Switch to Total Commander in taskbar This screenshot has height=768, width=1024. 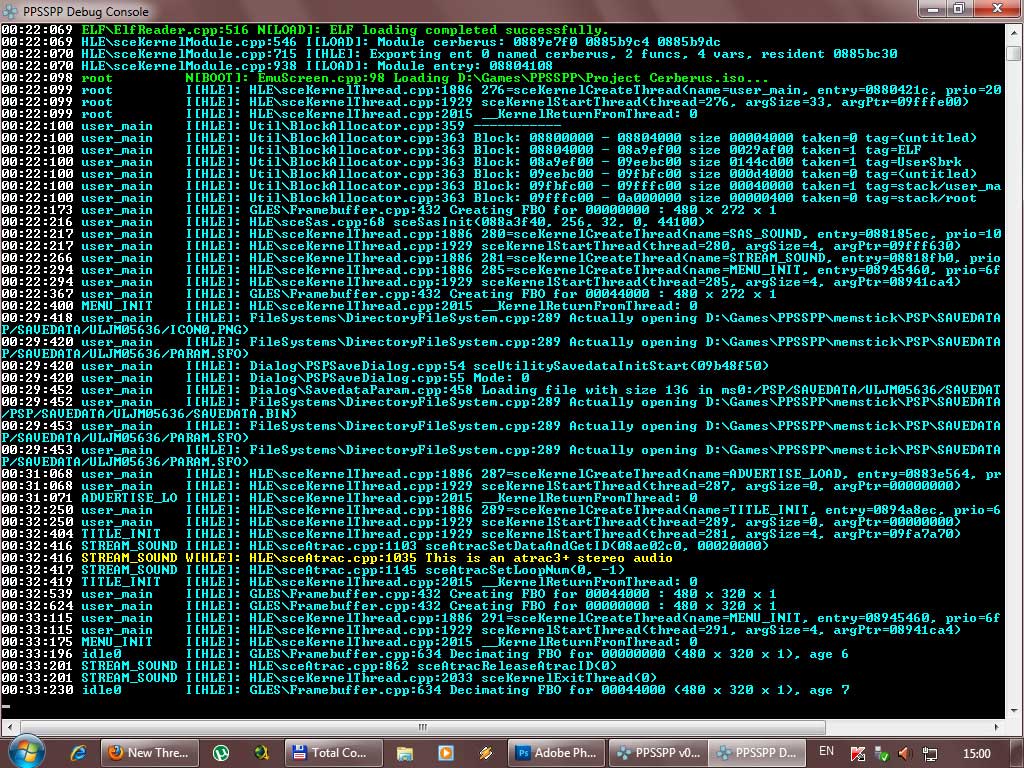[x=334, y=753]
